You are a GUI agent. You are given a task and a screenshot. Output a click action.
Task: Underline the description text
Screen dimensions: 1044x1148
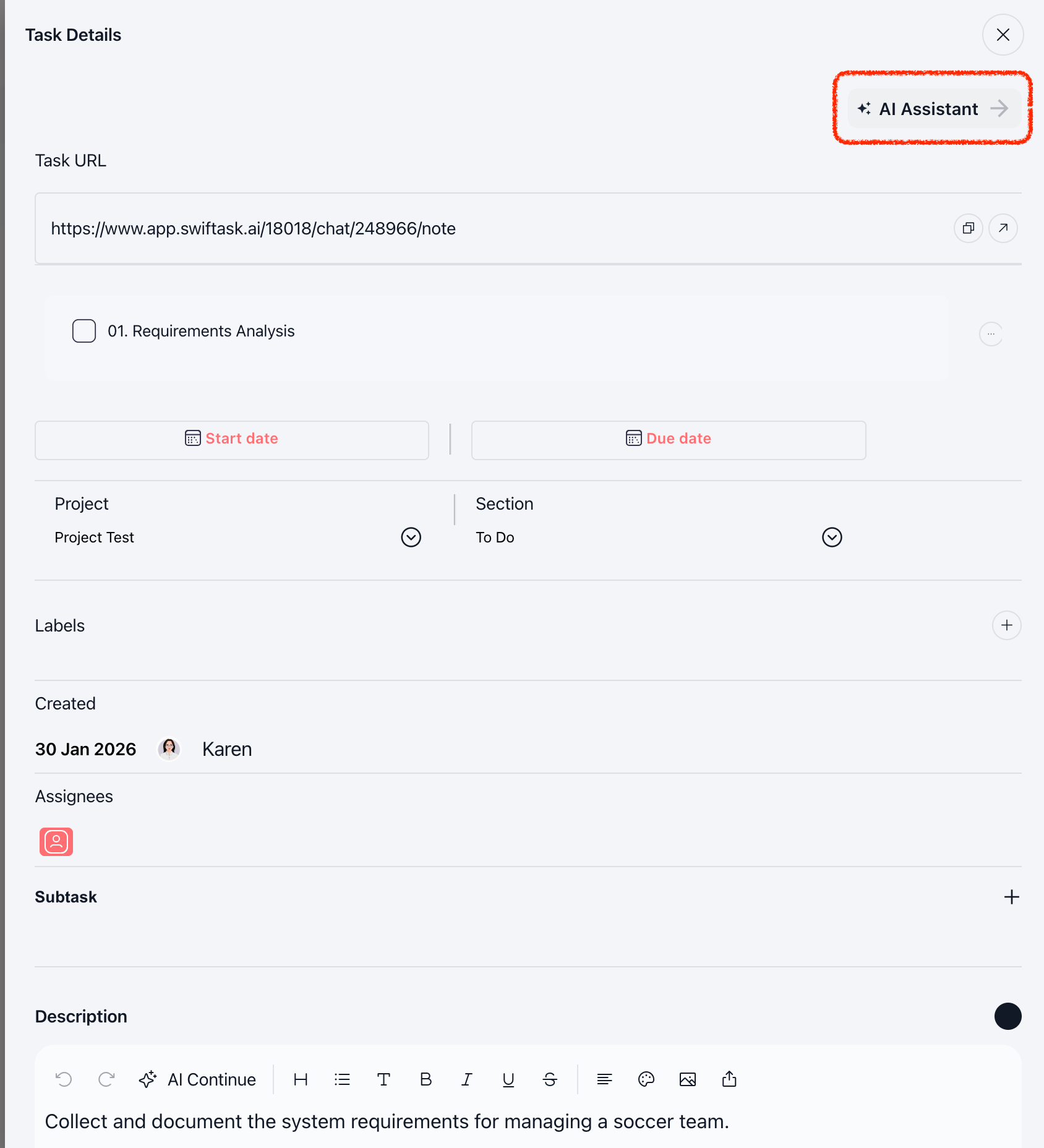508,1079
